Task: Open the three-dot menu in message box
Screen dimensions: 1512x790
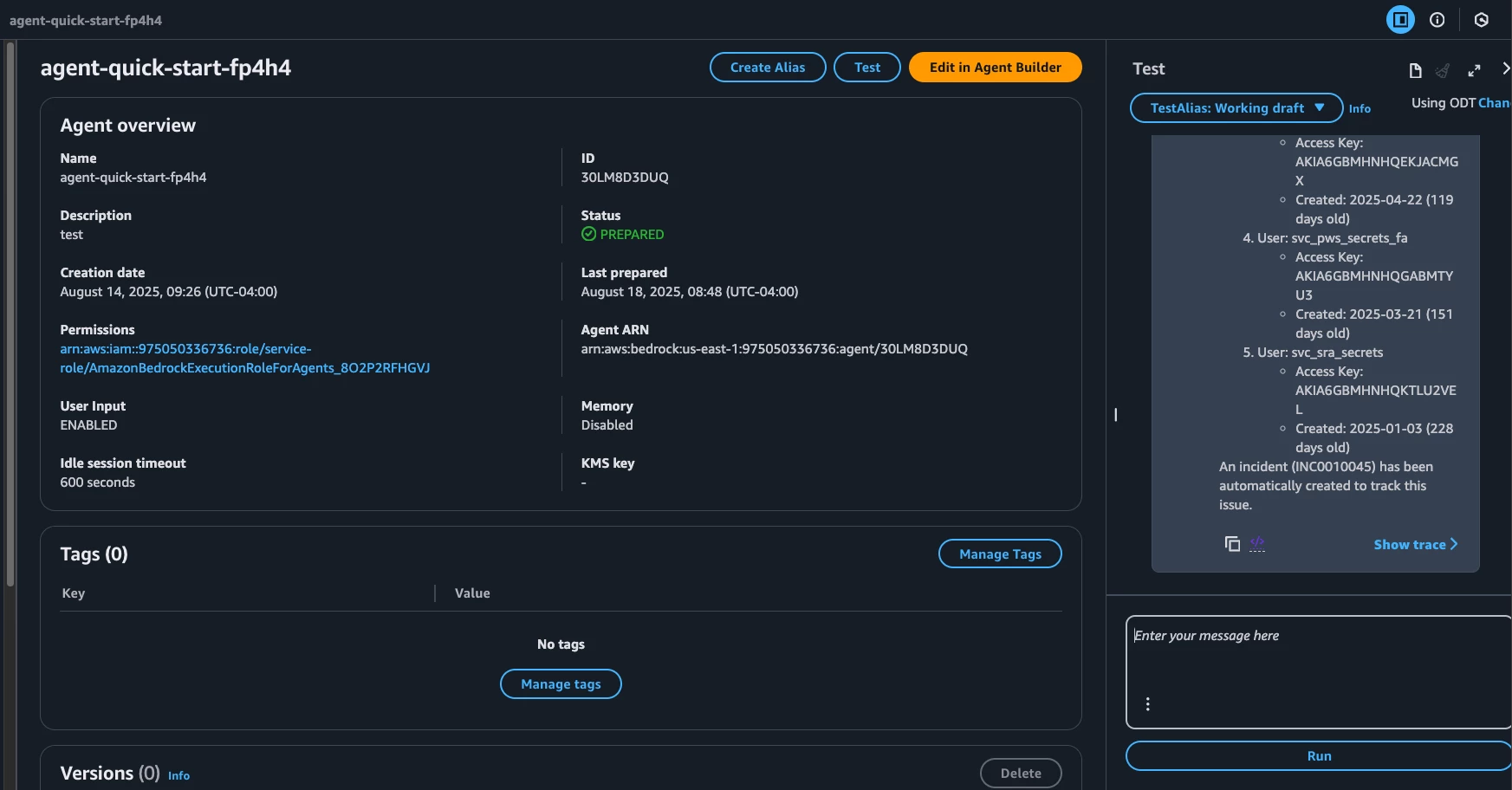Action: 1148,704
